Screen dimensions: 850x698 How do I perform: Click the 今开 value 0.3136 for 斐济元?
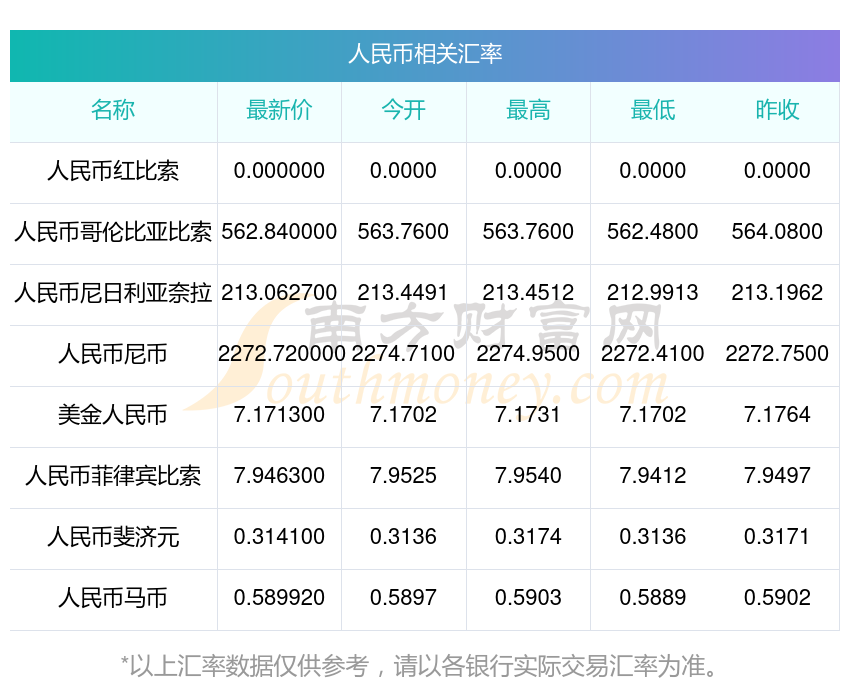click(403, 537)
